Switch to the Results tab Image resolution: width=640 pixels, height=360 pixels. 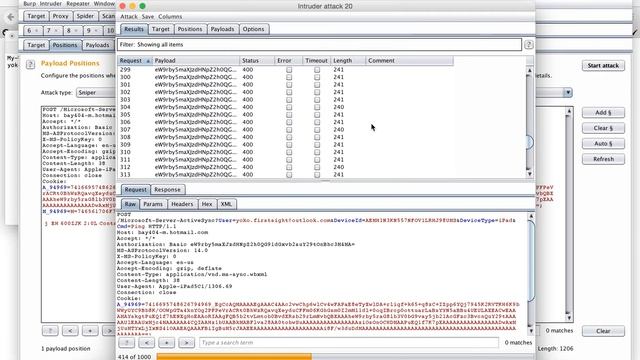tap(134, 29)
